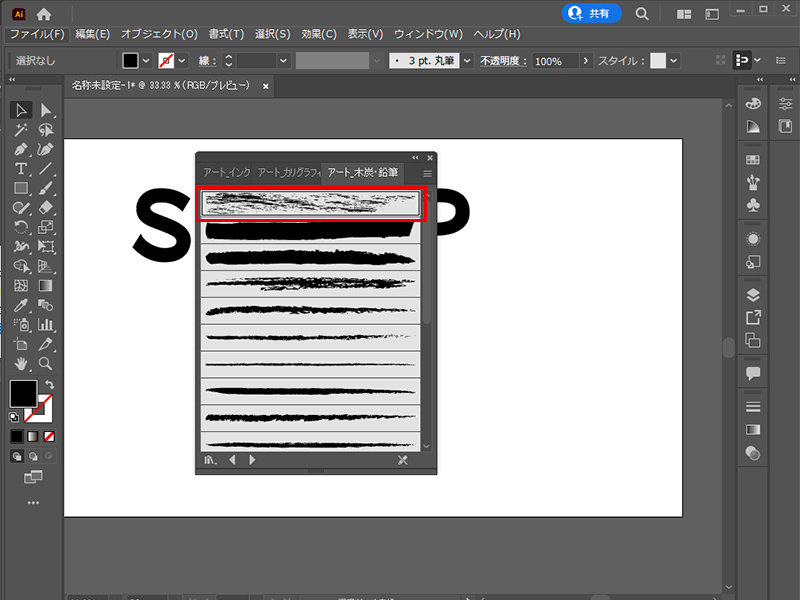
Task: Select the Type tool
Action: (x=21, y=168)
